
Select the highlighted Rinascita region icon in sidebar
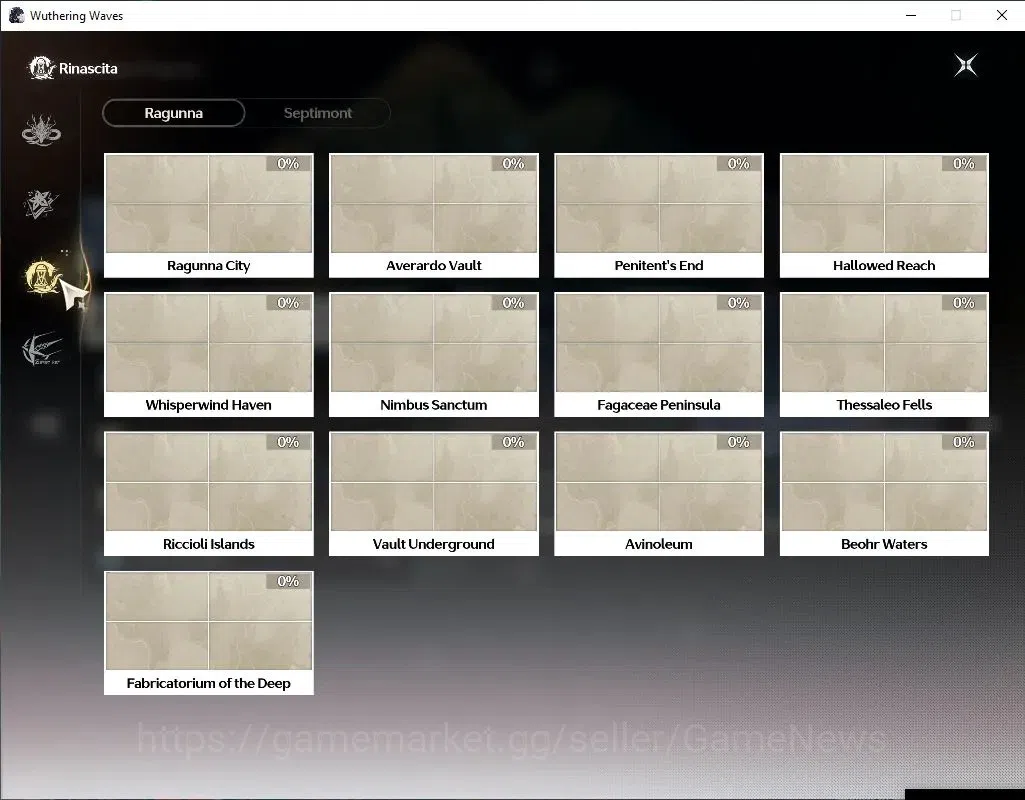point(42,277)
